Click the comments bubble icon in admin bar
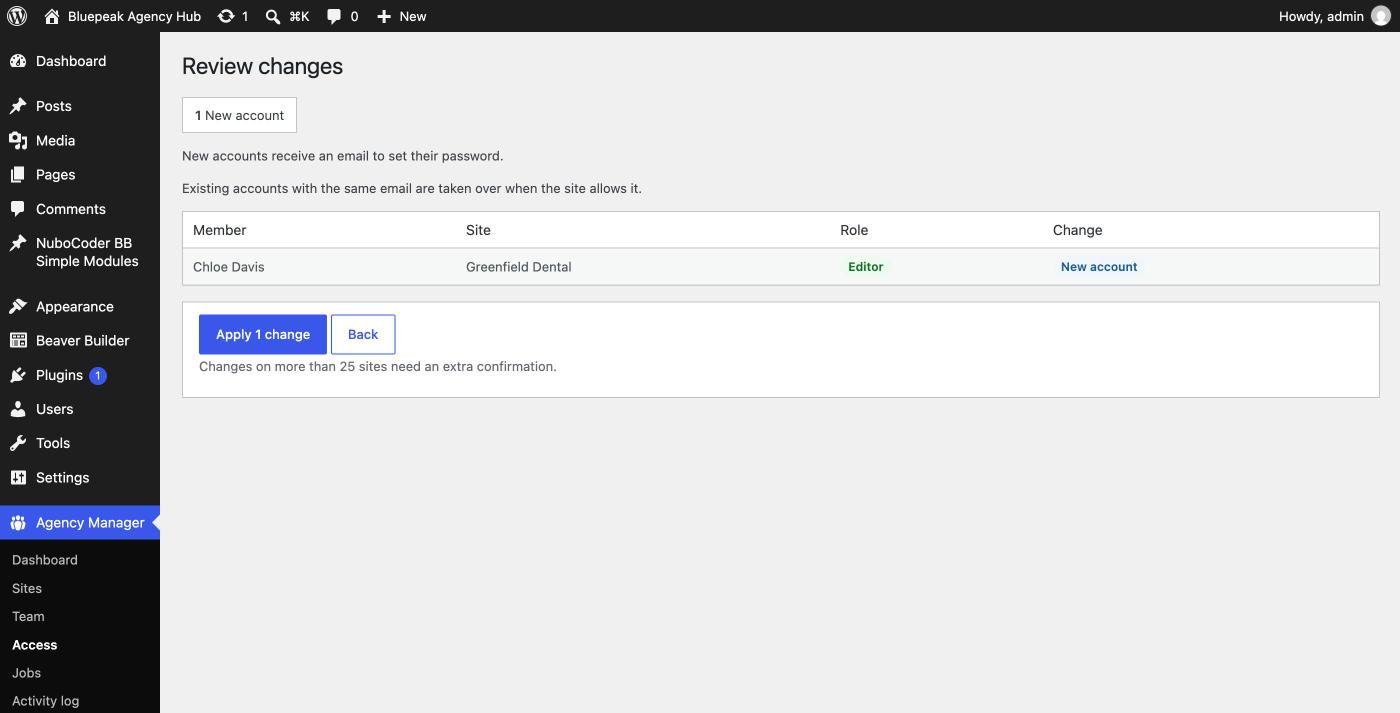This screenshot has height=713, width=1400. point(334,16)
